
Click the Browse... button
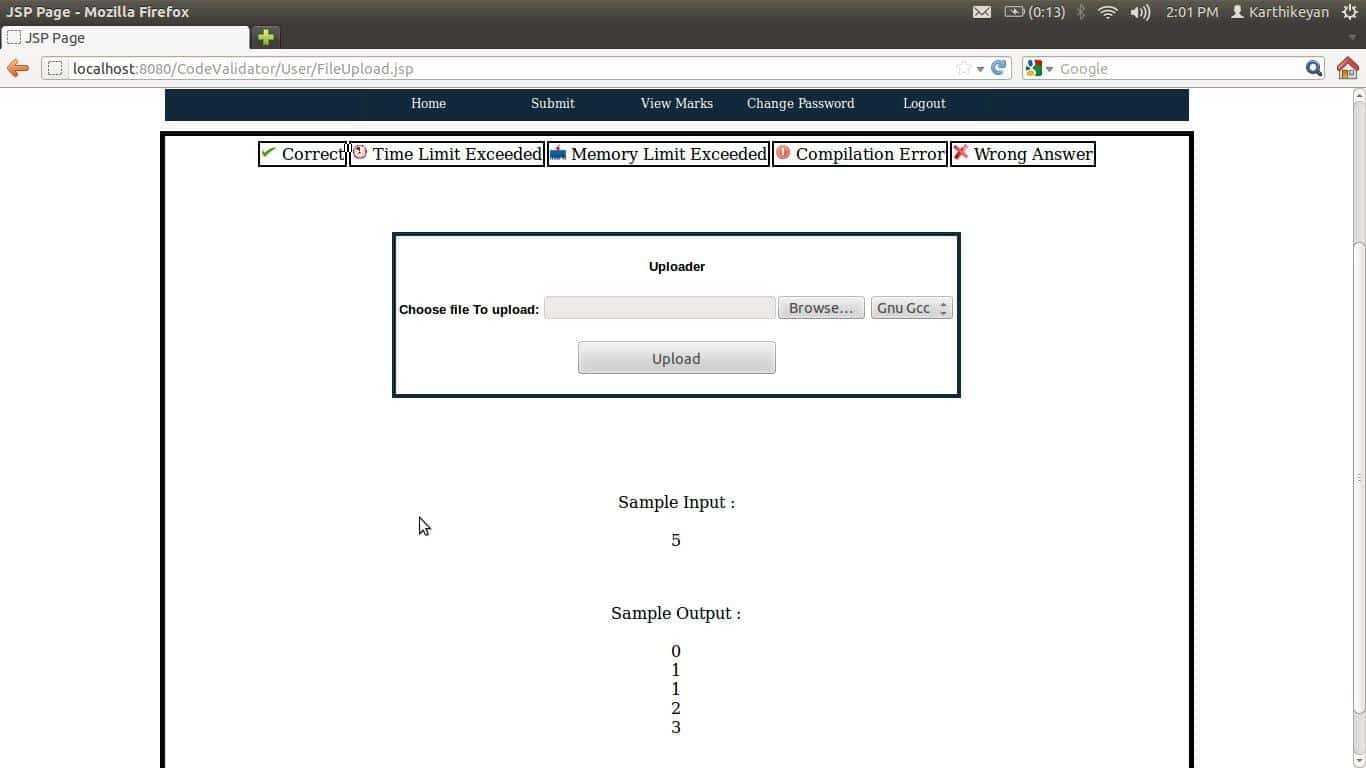tap(820, 308)
